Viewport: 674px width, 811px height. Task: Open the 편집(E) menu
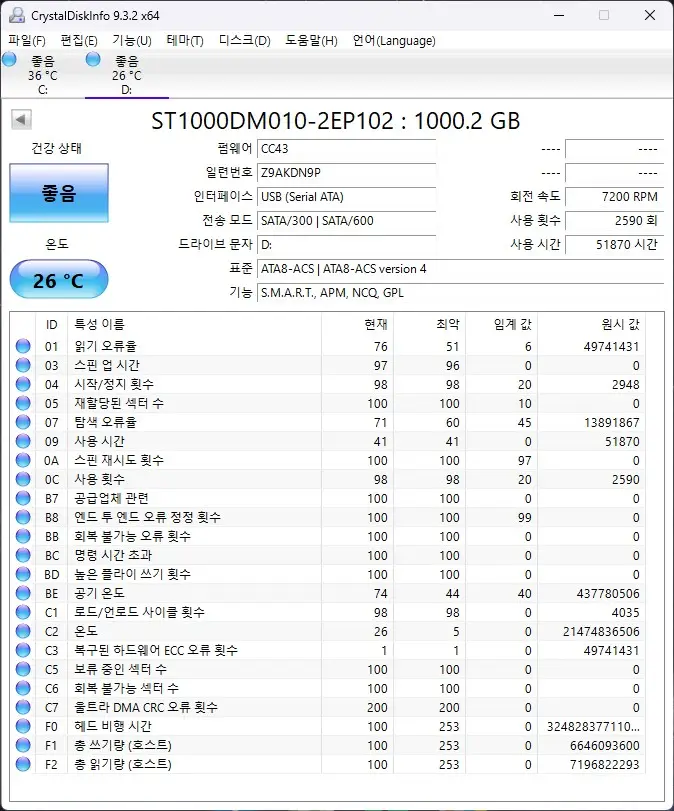pos(79,40)
